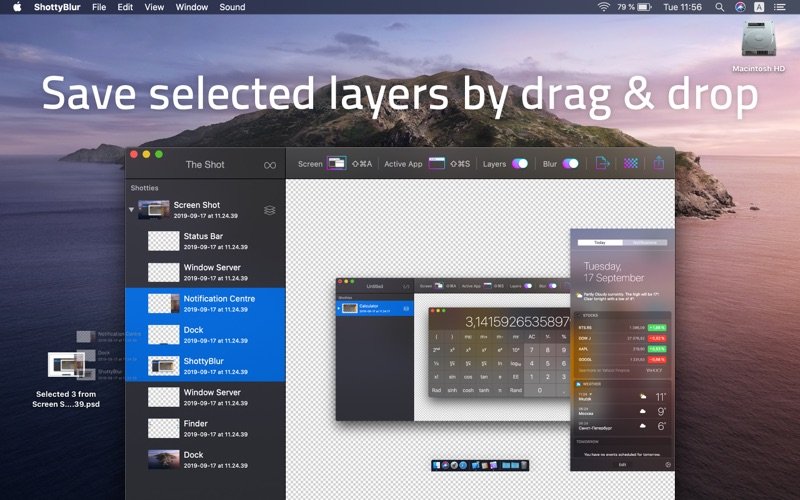
Task: Toggle the Blur switch off
Action: tap(570, 163)
